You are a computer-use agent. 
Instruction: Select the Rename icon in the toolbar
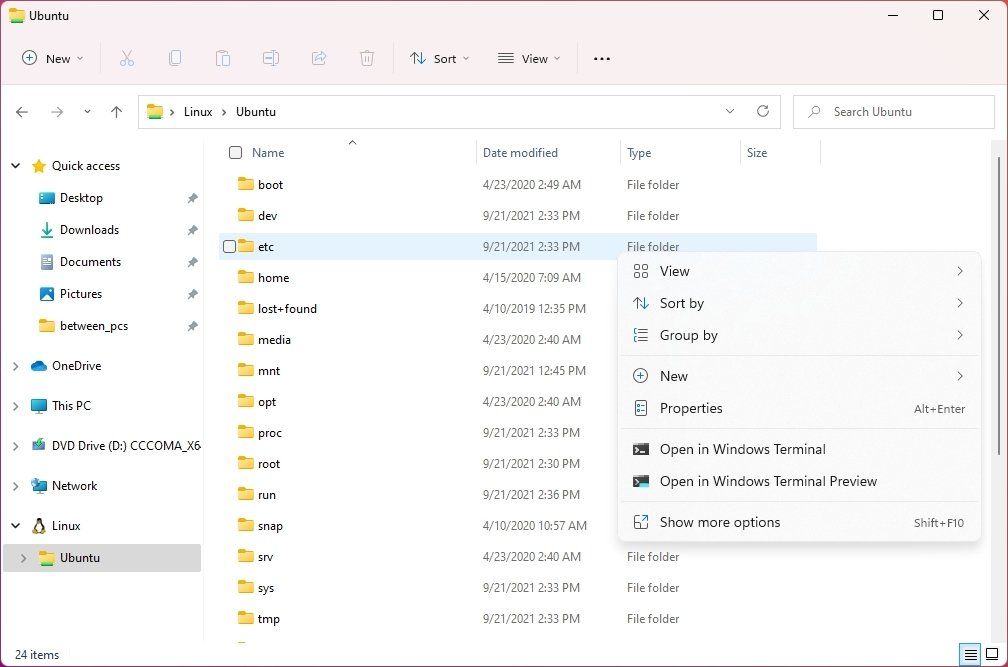[x=271, y=58]
